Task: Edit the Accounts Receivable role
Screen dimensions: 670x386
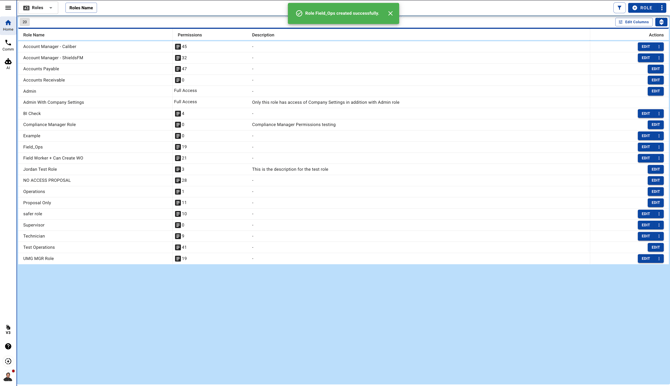Action: 655,80
